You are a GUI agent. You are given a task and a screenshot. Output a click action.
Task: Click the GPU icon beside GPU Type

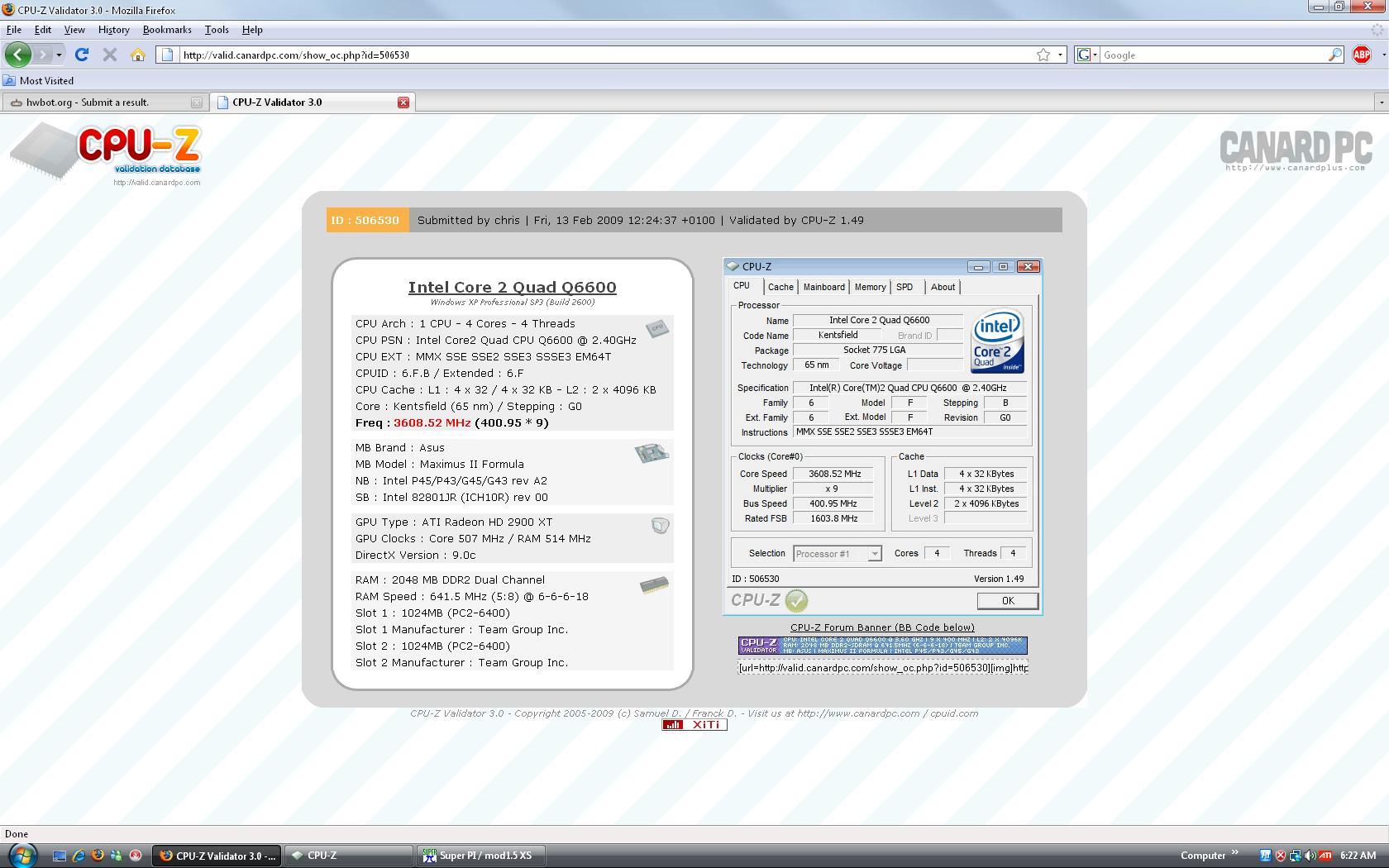(660, 526)
